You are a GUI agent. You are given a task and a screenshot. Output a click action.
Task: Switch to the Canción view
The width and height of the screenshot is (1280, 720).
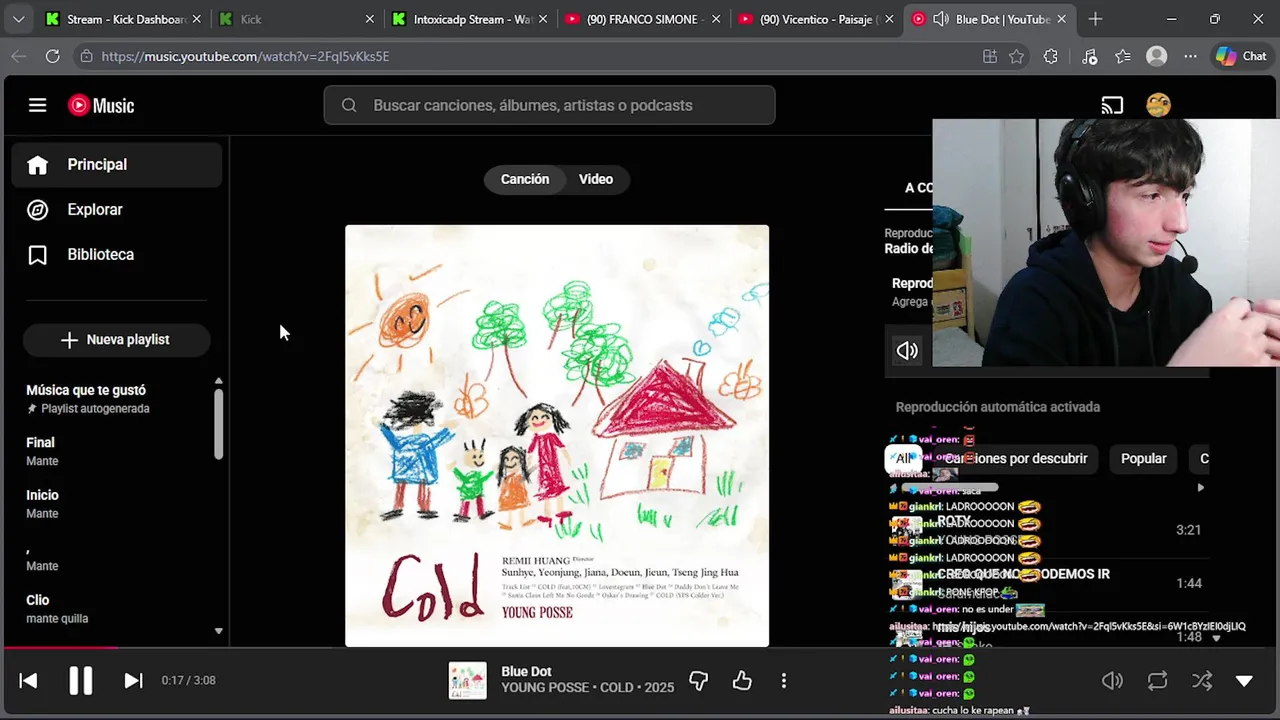tap(525, 179)
